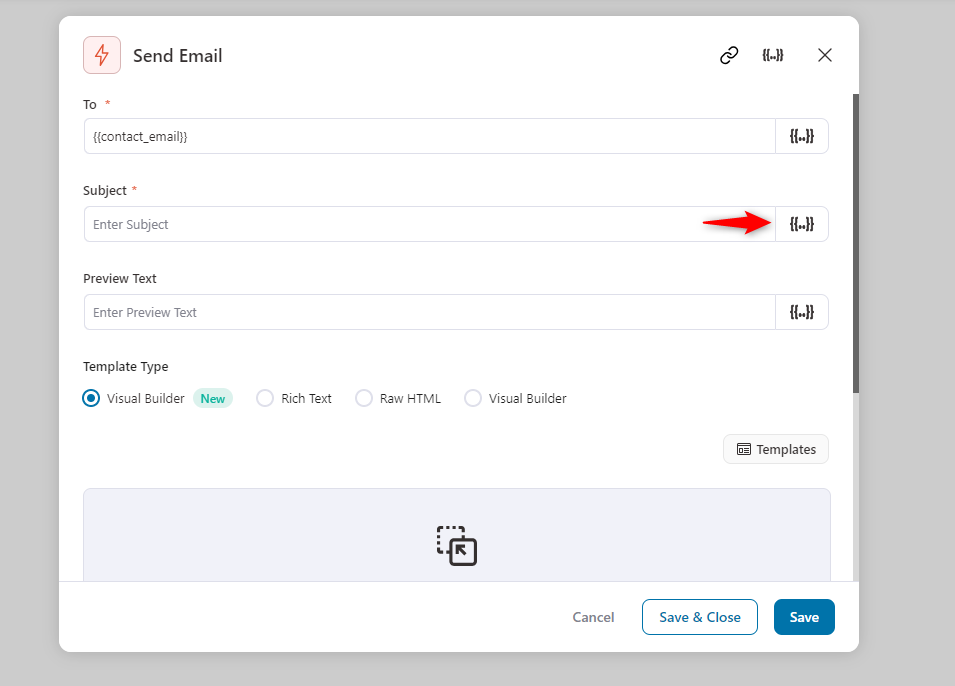955x686 pixels.
Task: Open merge tags for the To field
Action: pyautogui.click(x=802, y=136)
